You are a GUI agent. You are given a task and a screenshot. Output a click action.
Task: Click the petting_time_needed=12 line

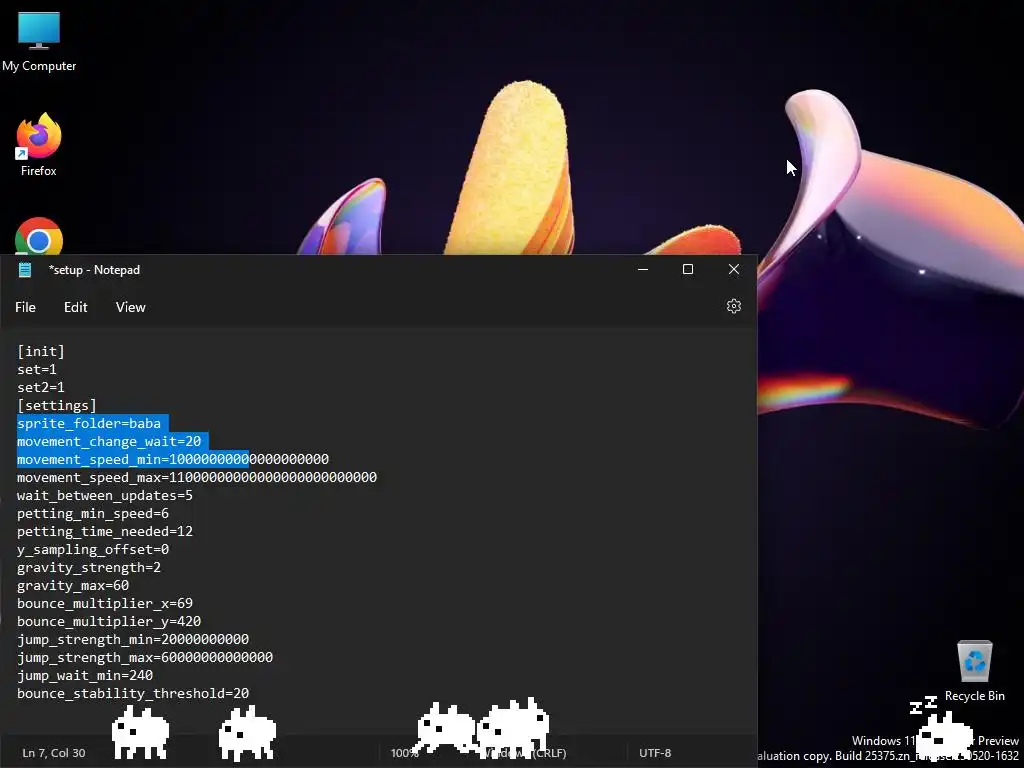(x=105, y=532)
